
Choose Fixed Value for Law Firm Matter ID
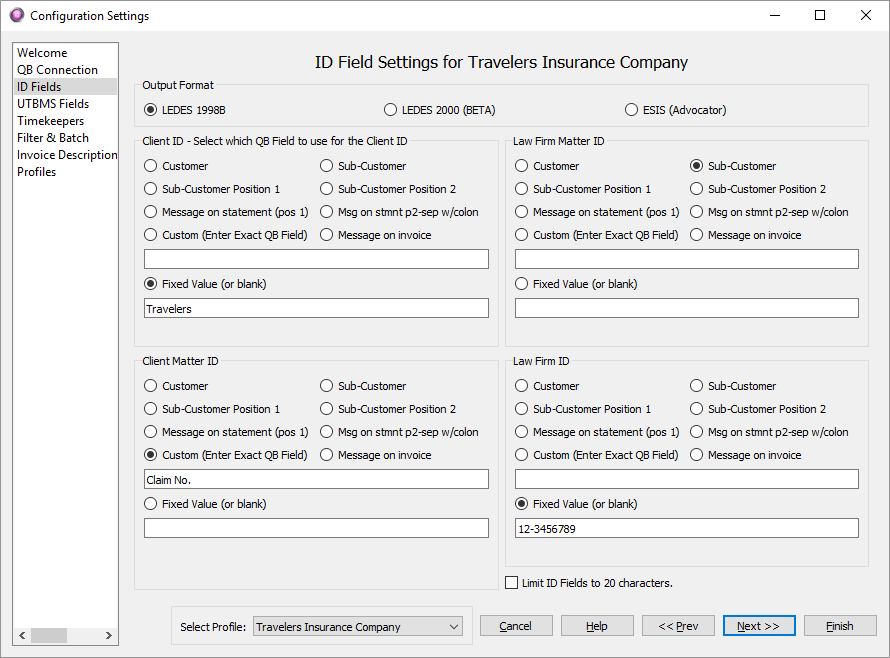pos(576,284)
